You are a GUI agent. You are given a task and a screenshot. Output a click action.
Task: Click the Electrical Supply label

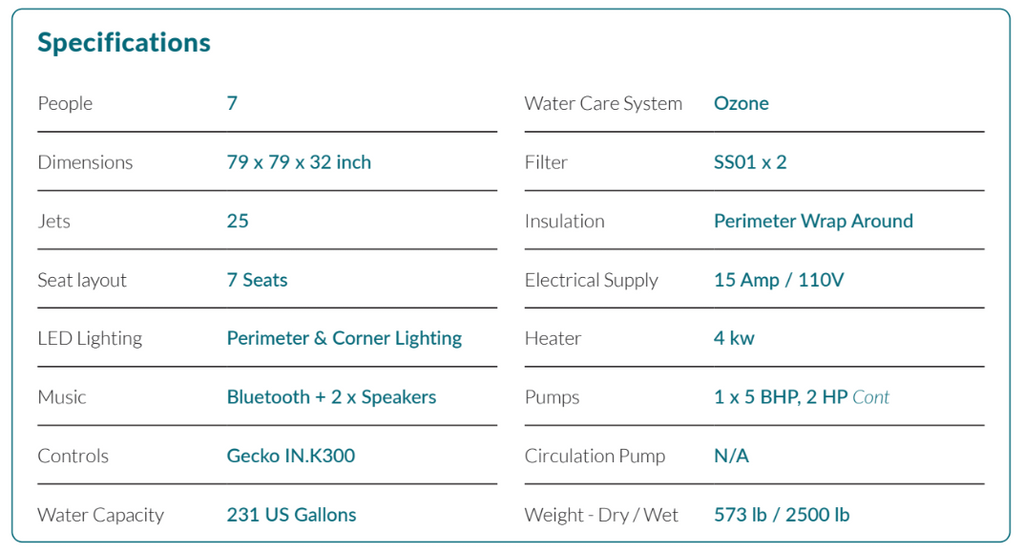(591, 280)
